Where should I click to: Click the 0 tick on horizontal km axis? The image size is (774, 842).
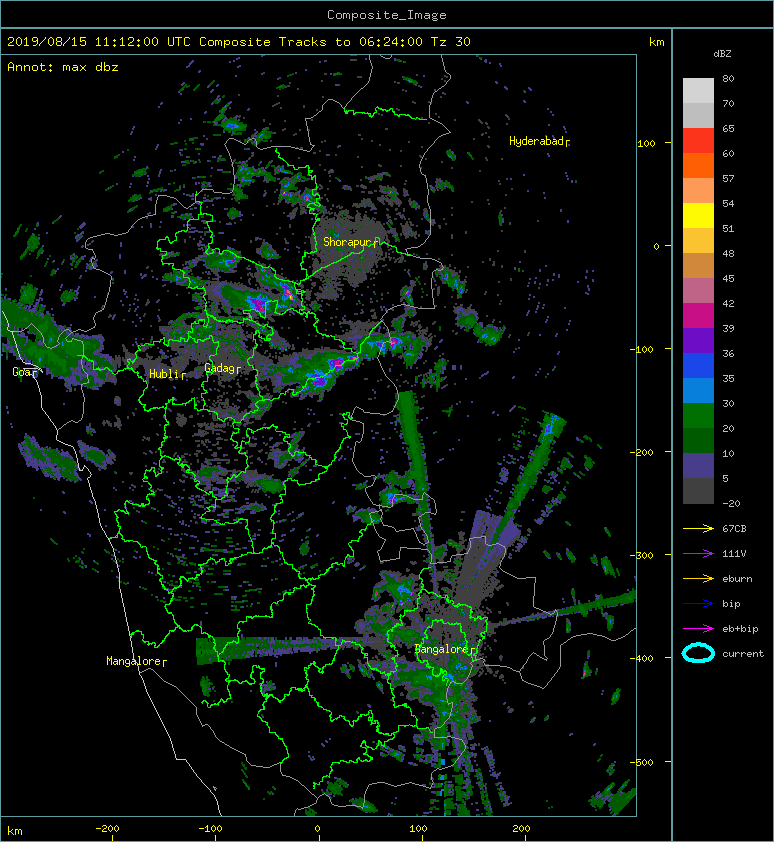317,829
